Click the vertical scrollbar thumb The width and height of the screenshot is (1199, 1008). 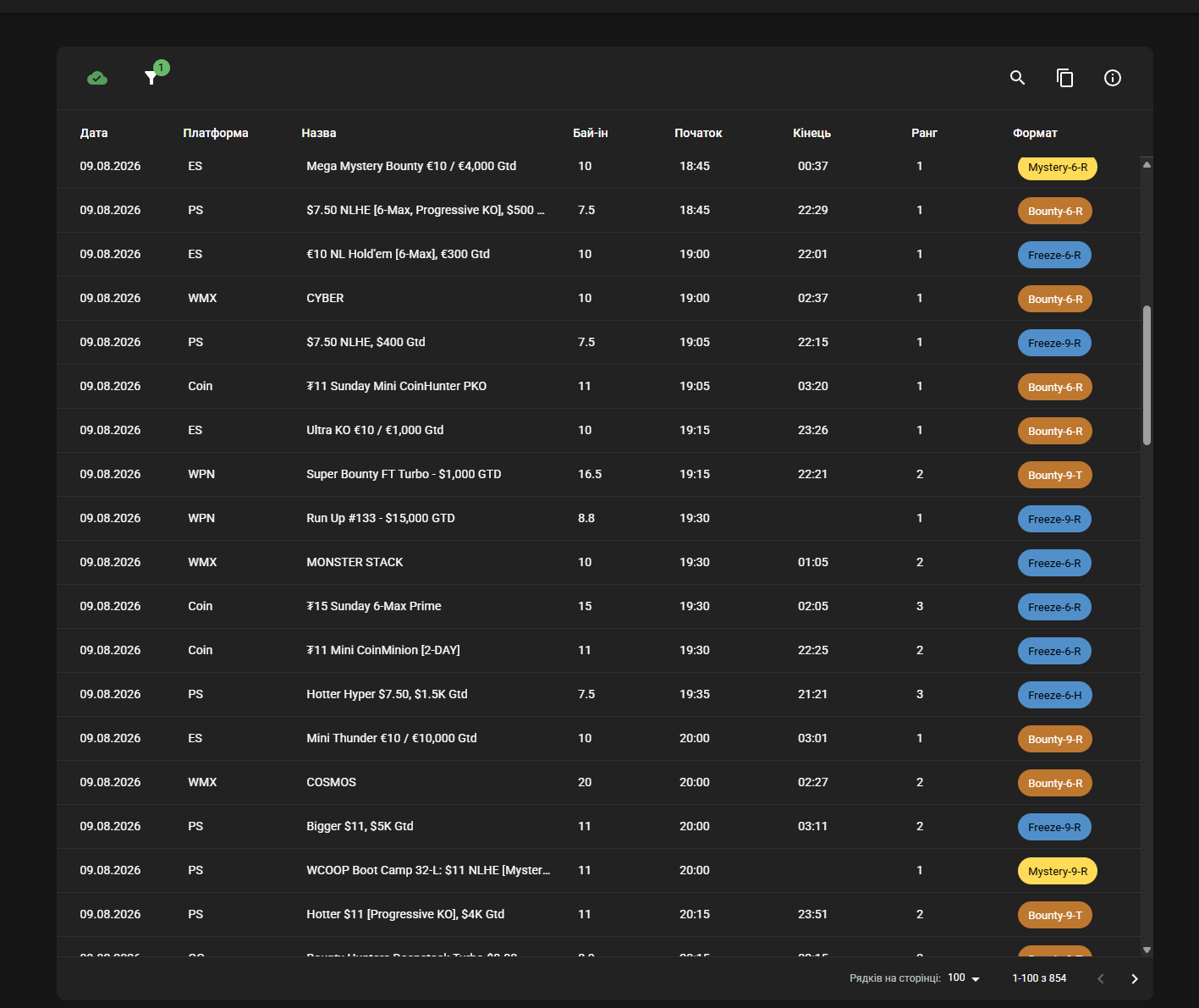[1147, 375]
